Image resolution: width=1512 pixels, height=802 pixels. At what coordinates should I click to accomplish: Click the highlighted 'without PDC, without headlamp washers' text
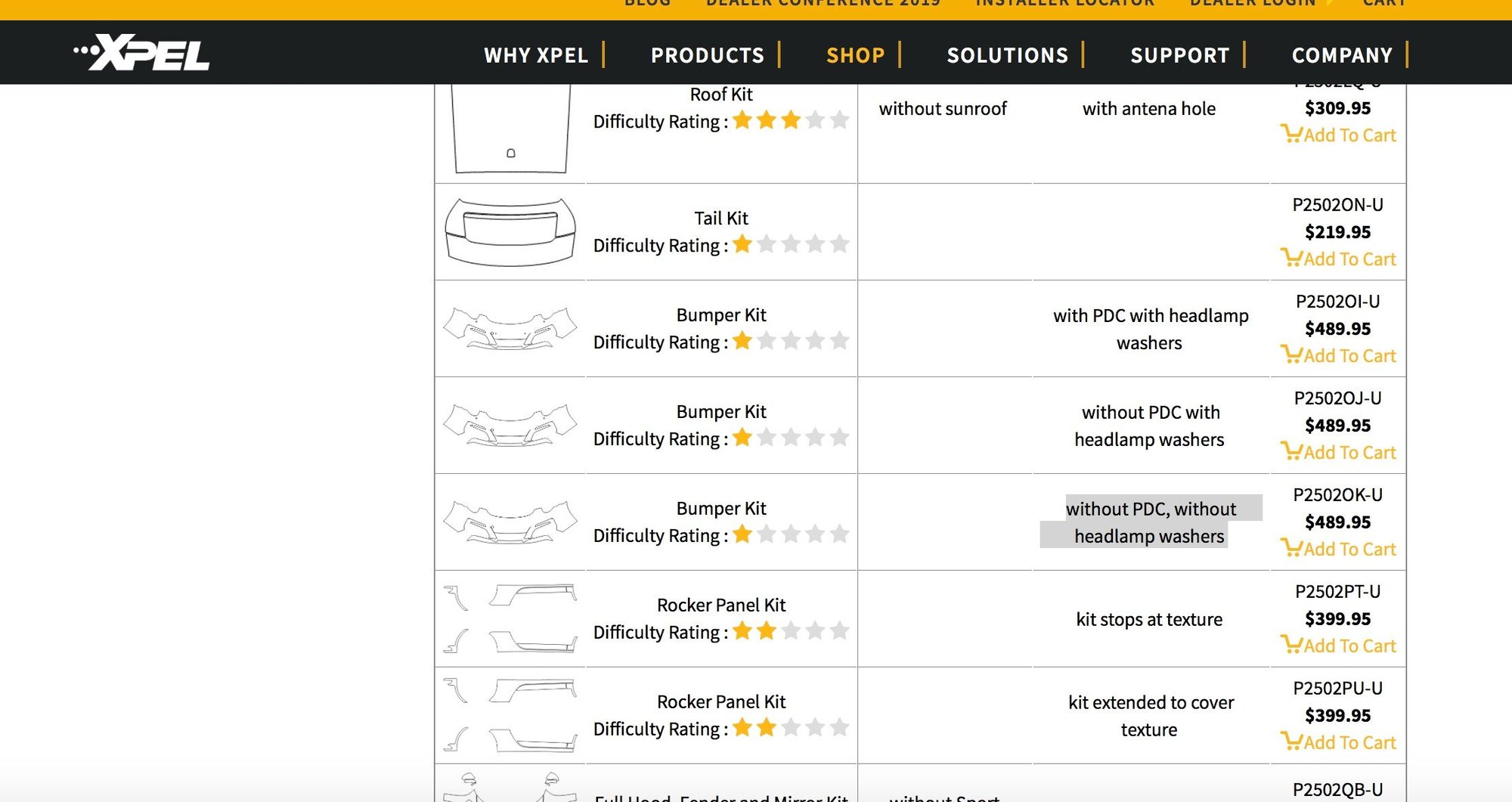(1150, 522)
